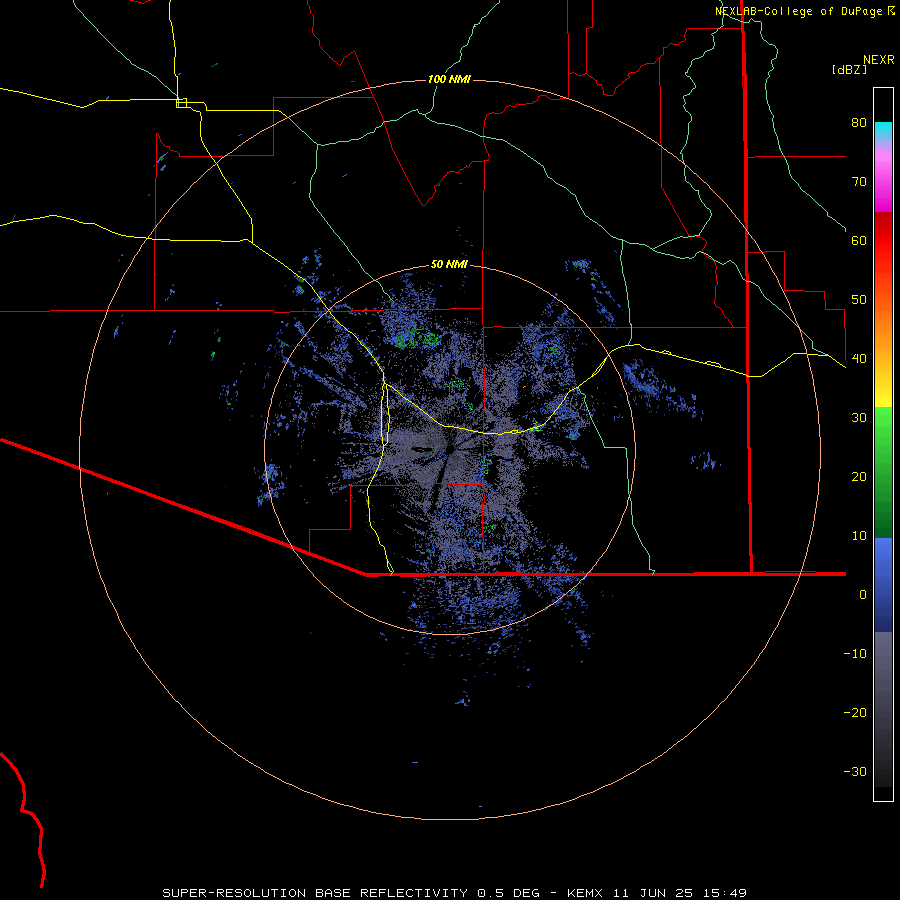Viewport: 900px width, 900px height.
Task: Click the 10 dBZ scale value
Action: coord(859,536)
